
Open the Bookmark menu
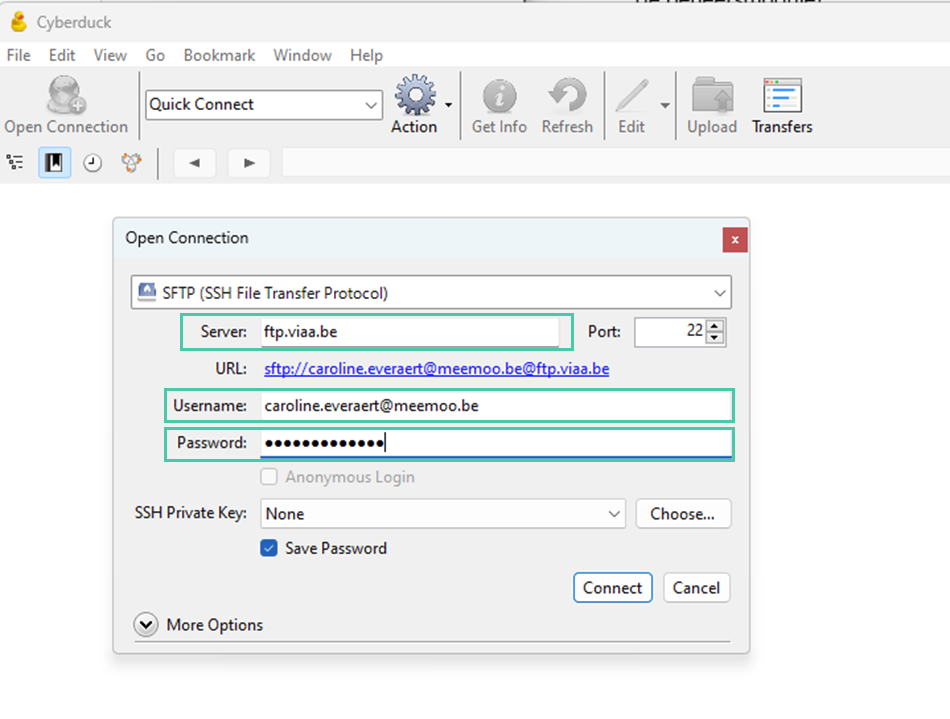[x=219, y=55]
